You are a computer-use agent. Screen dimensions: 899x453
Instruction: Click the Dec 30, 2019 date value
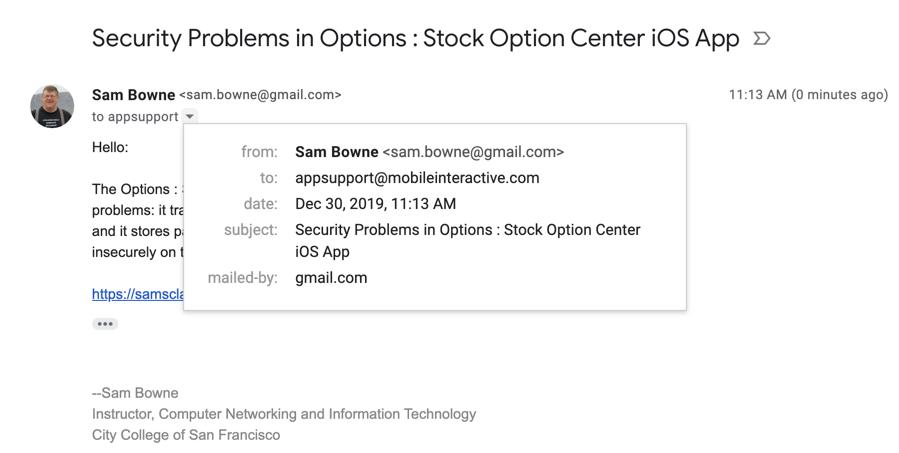(x=375, y=204)
